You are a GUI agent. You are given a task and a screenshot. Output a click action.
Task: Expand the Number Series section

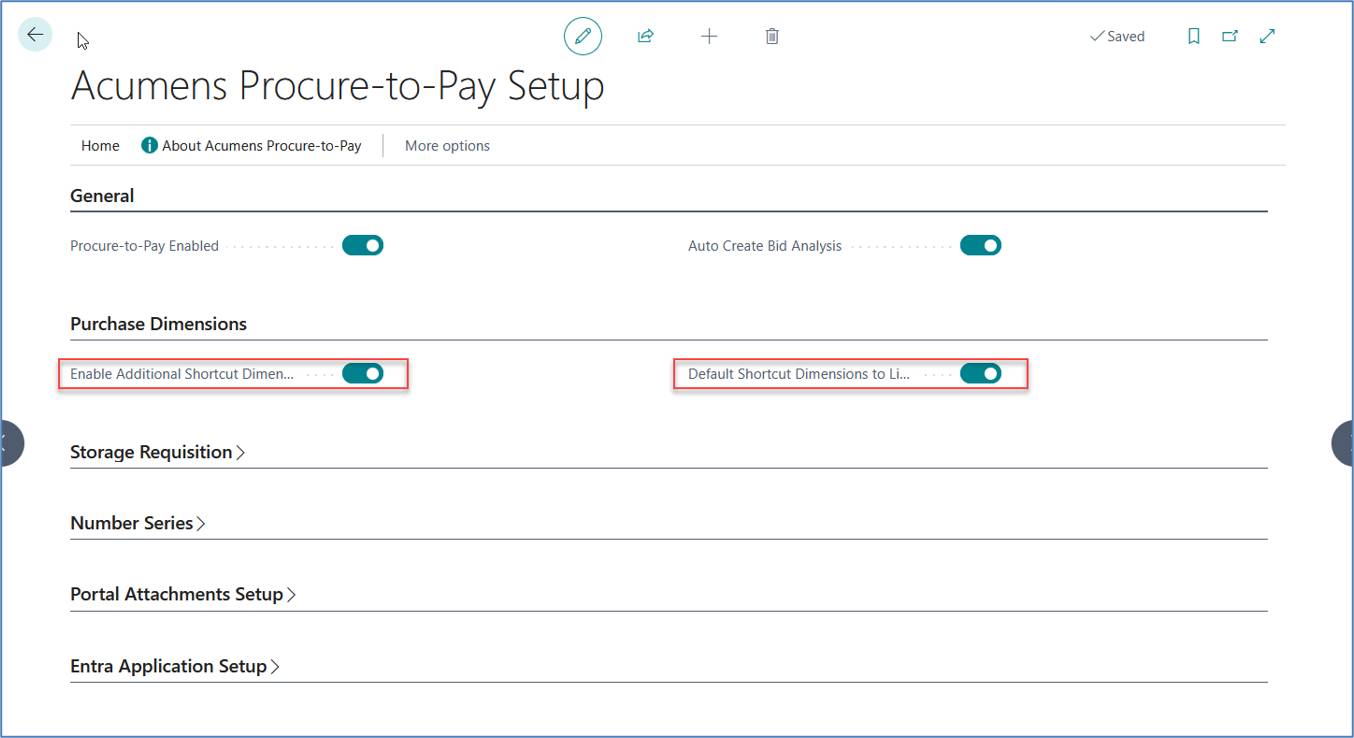point(137,523)
